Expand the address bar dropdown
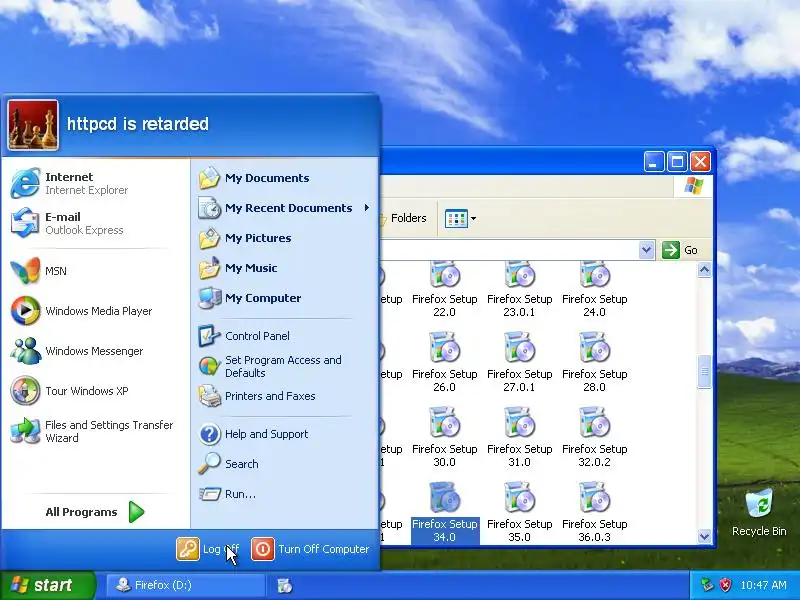The height and width of the screenshot is (600, 800). pos(646,250)
